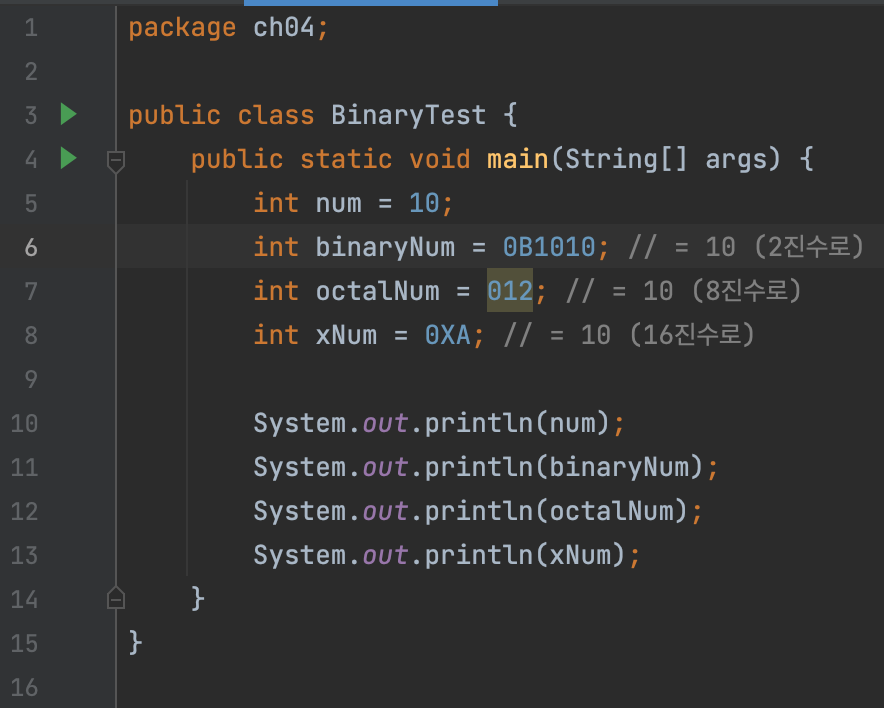The height and width of the screenshot is (708, 884).
Task: Click the println(octalNum) statement
Action: pyautogui.click(x=478, y=511)
